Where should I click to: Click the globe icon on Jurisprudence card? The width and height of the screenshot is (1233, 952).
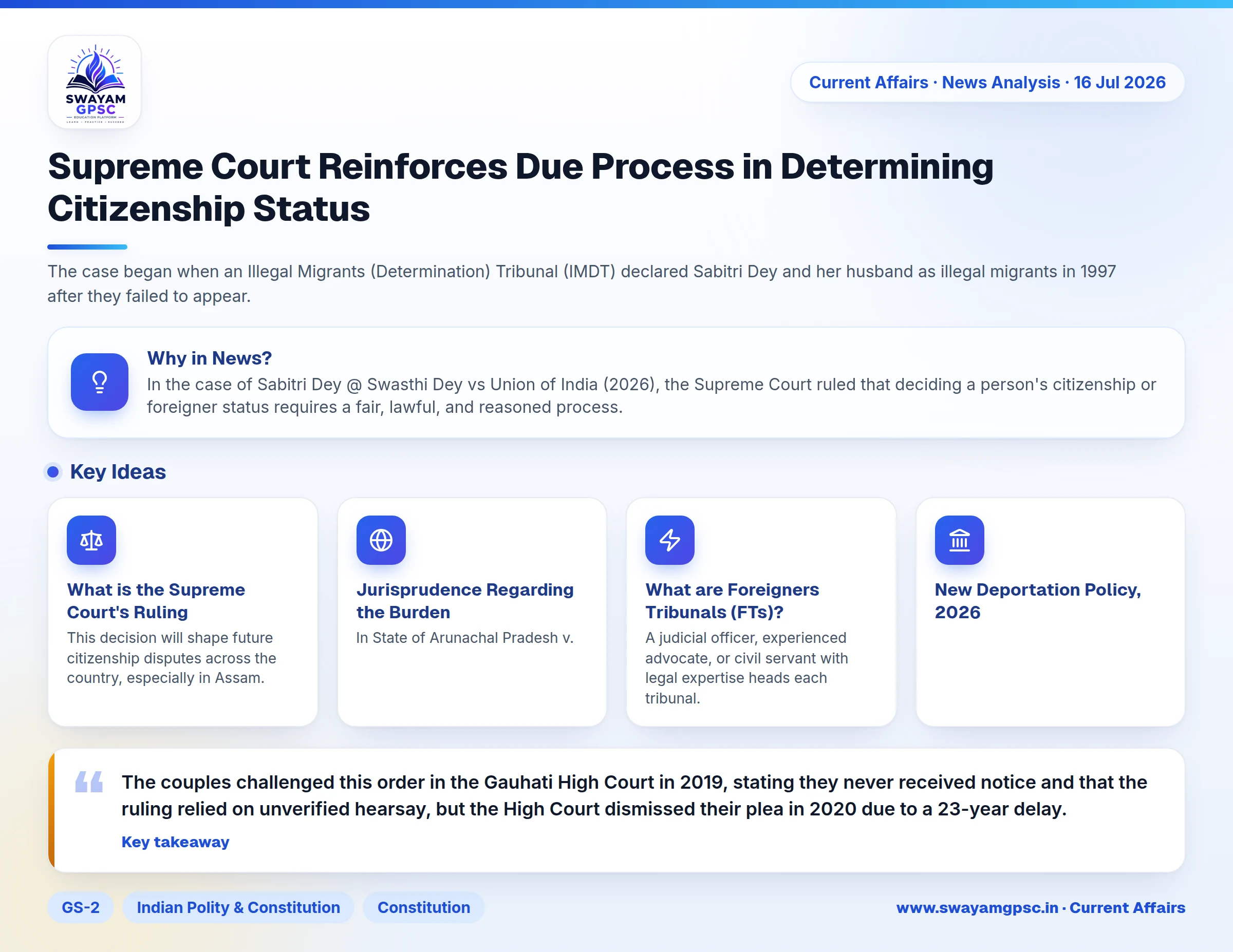click(381, 540)
